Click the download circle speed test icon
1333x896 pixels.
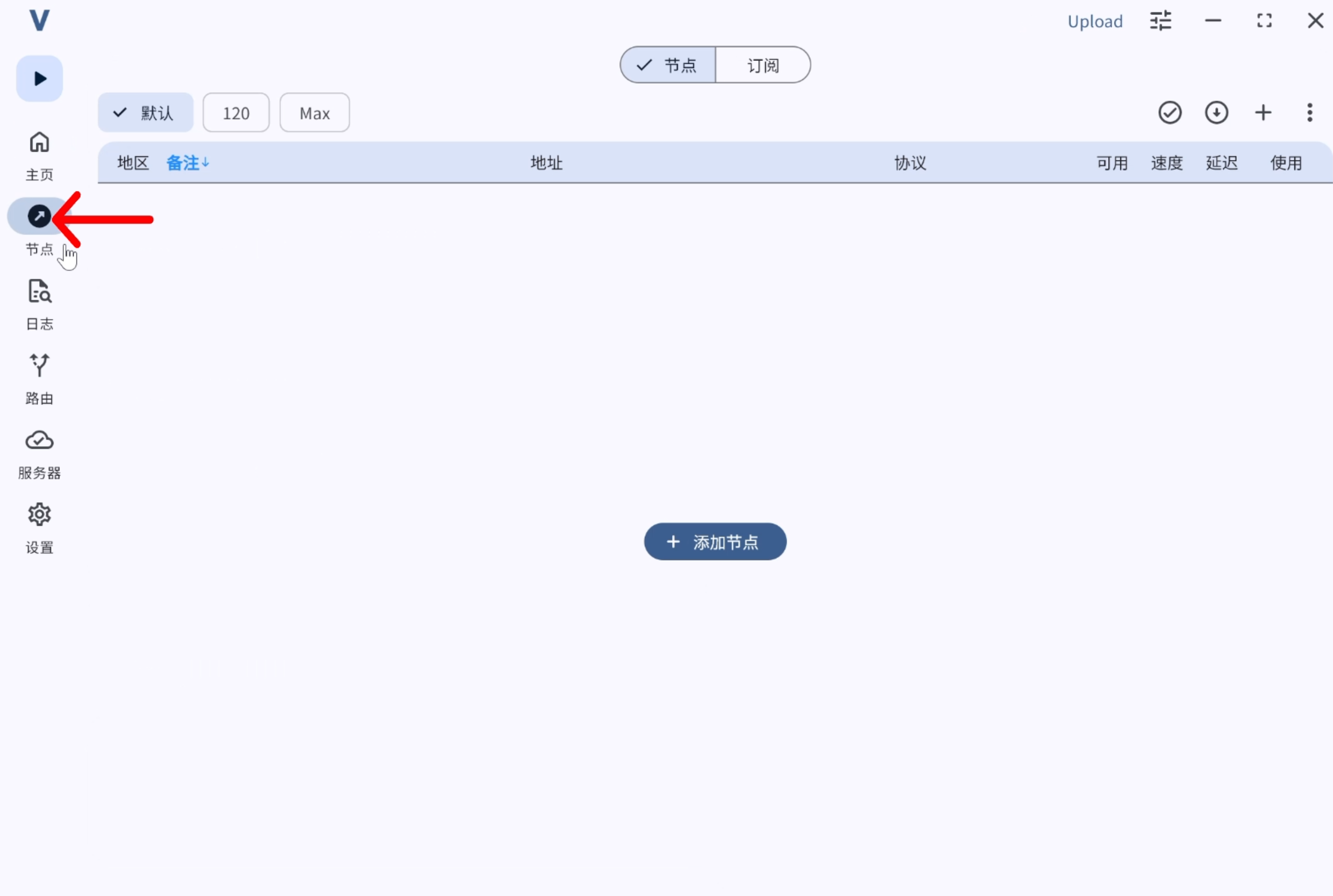coord(1216,113)
